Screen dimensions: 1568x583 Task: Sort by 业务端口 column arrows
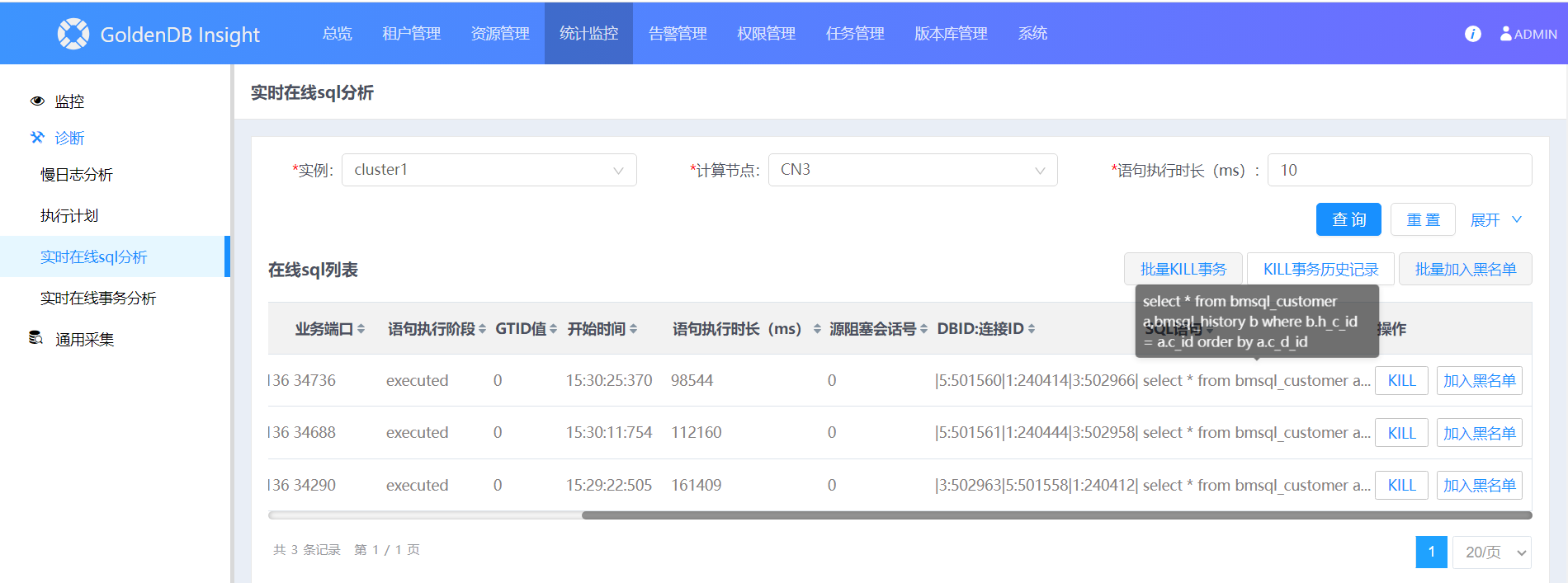361,329
